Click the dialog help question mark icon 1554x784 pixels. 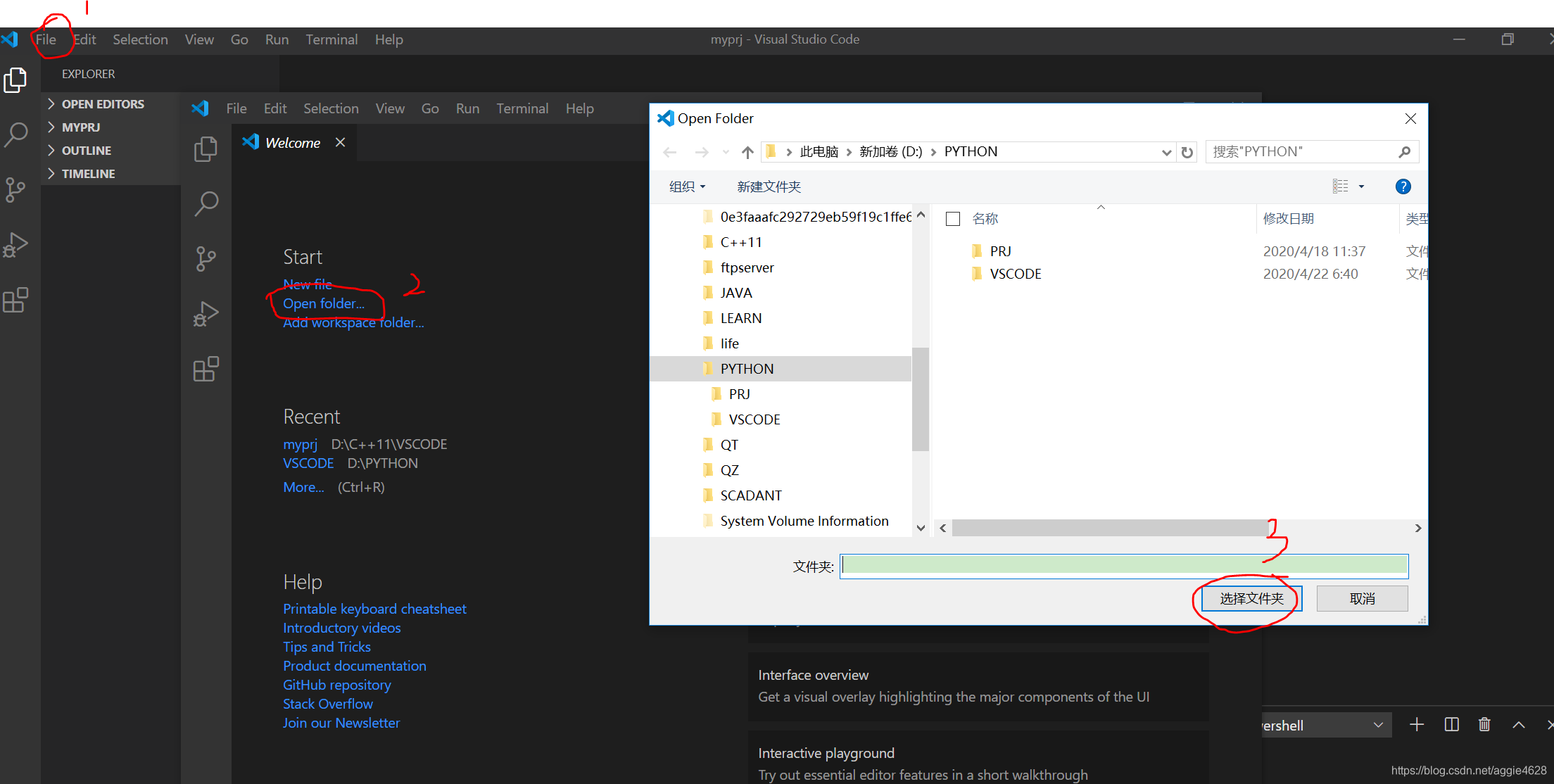coord(1403,186)
